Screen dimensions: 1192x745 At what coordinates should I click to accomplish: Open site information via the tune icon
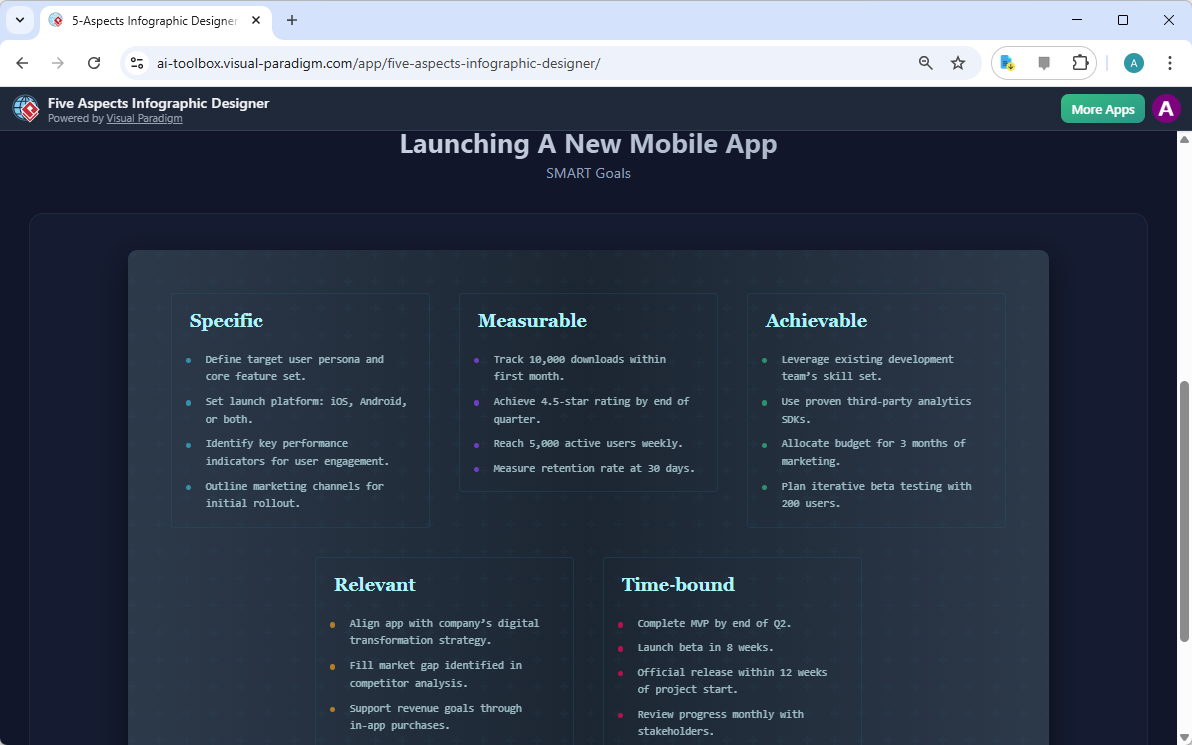(x=136, y=62)
